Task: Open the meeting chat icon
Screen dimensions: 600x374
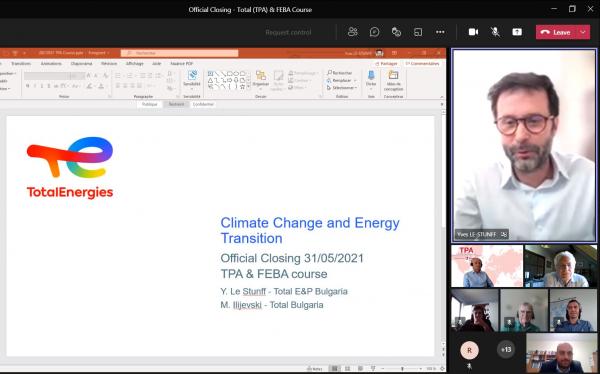Action: pyautogui.click(x=374, y=32)
